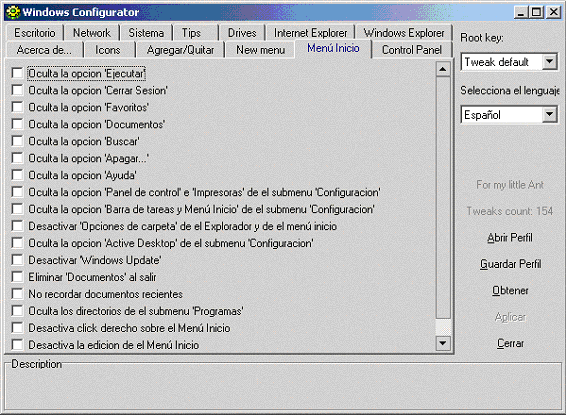Open the Windows Explorer tab
The height and width of the screenshot is (415, 566).
(404, 33)
